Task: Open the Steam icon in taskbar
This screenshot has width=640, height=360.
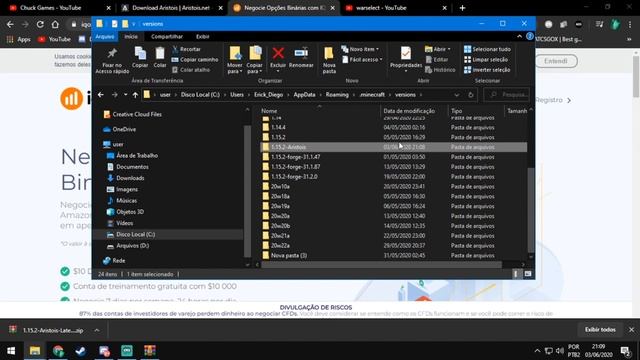Action: click(x=81, y=351)
